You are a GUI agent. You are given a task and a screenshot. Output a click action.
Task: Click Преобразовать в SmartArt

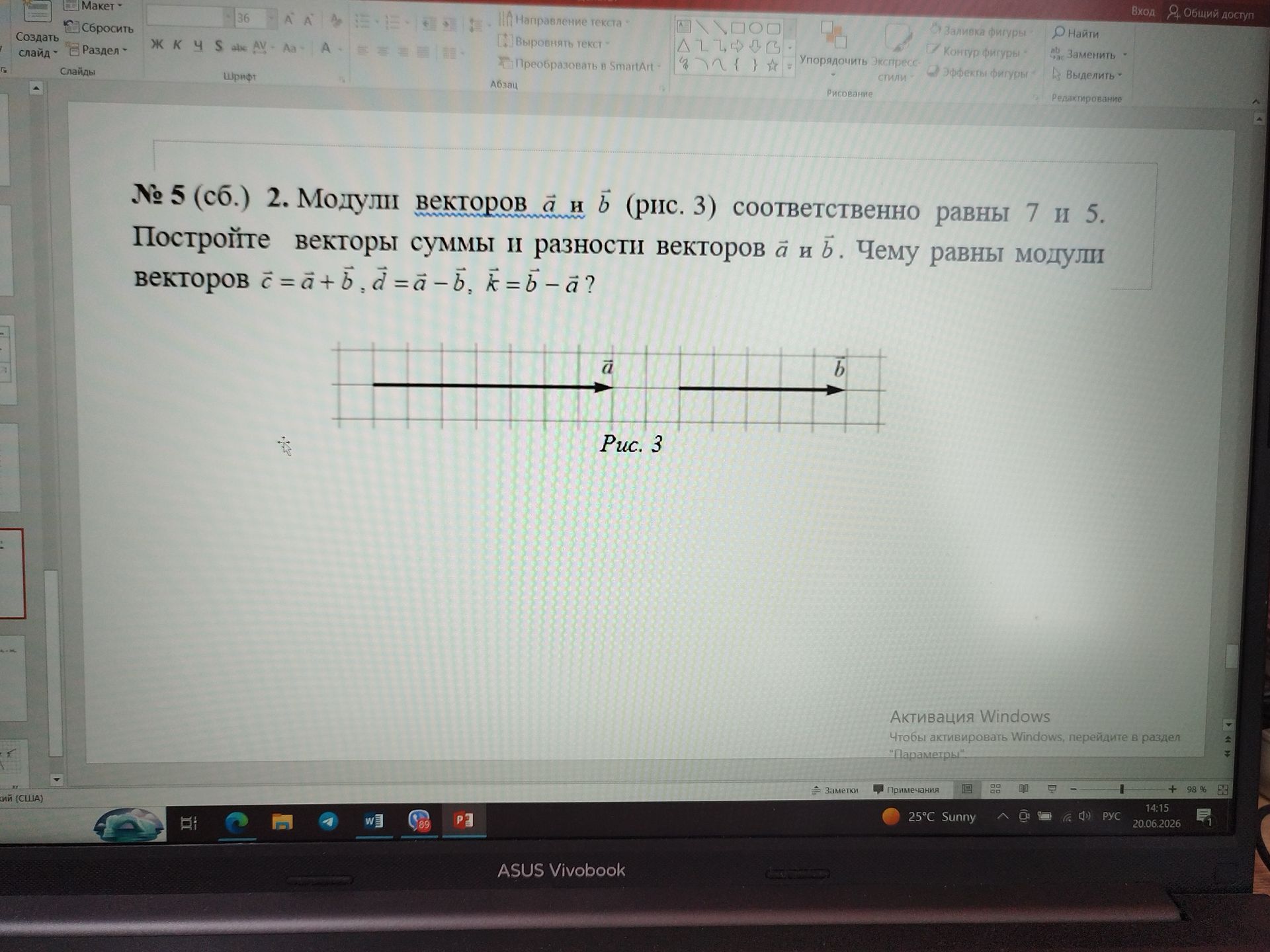pyautogui.click(x=579, y=65)
